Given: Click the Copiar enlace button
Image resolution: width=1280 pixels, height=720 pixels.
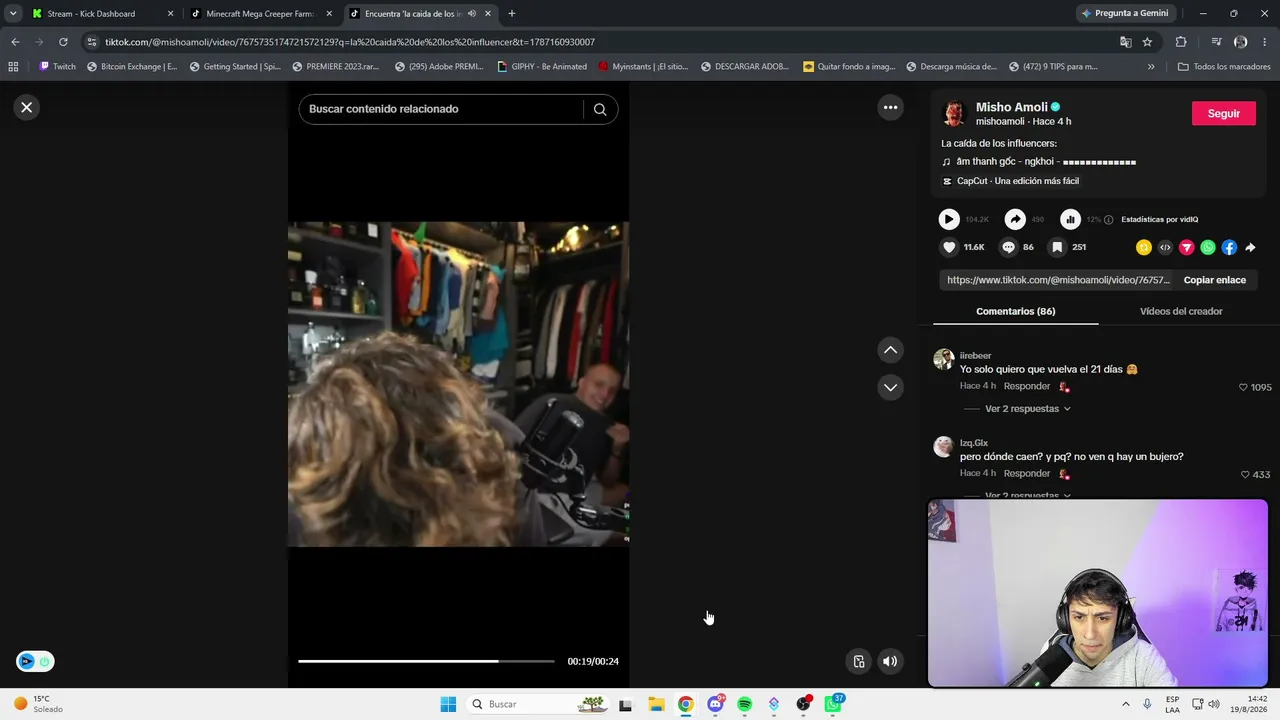Looking at the screenshot, I should [x=1214, y=280].
